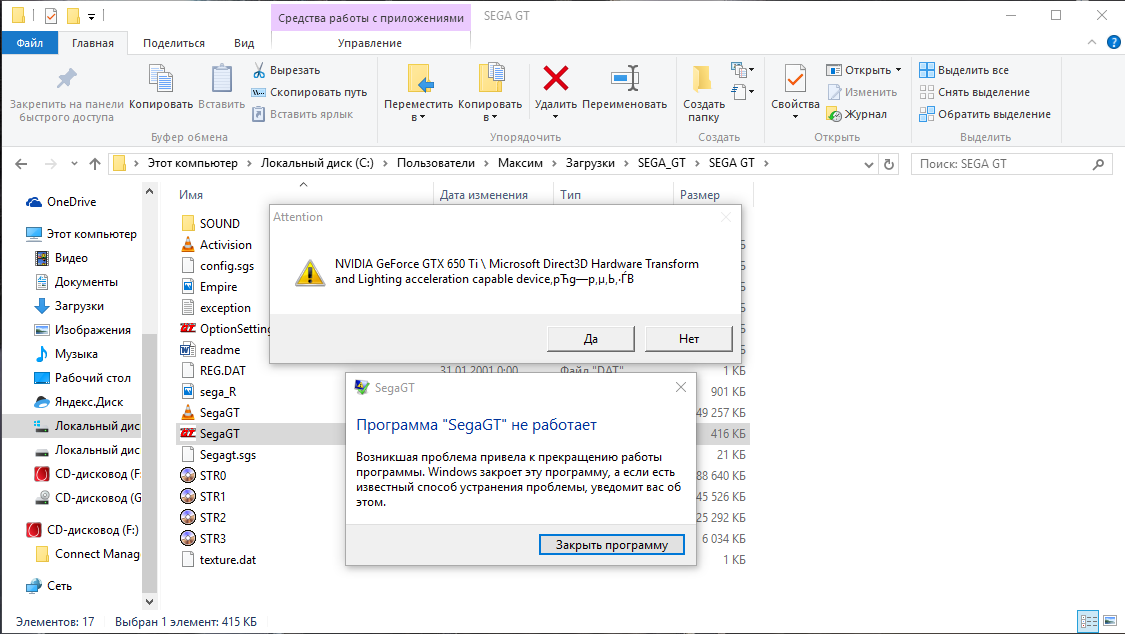The image size is (1125, 634).
Task: Click the pin to Quick Access icon
Action: point(65,76)
